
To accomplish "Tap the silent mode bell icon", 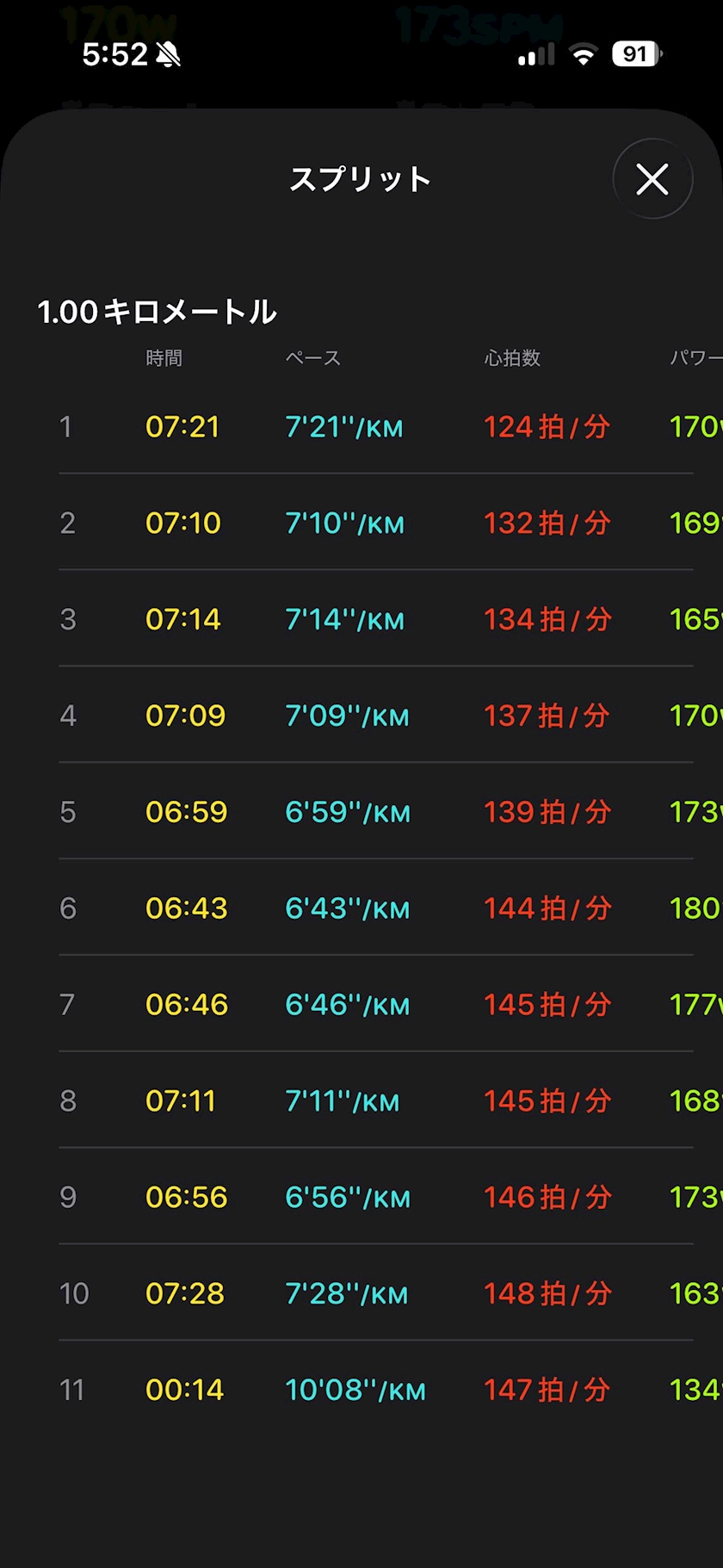I will 169,55.
